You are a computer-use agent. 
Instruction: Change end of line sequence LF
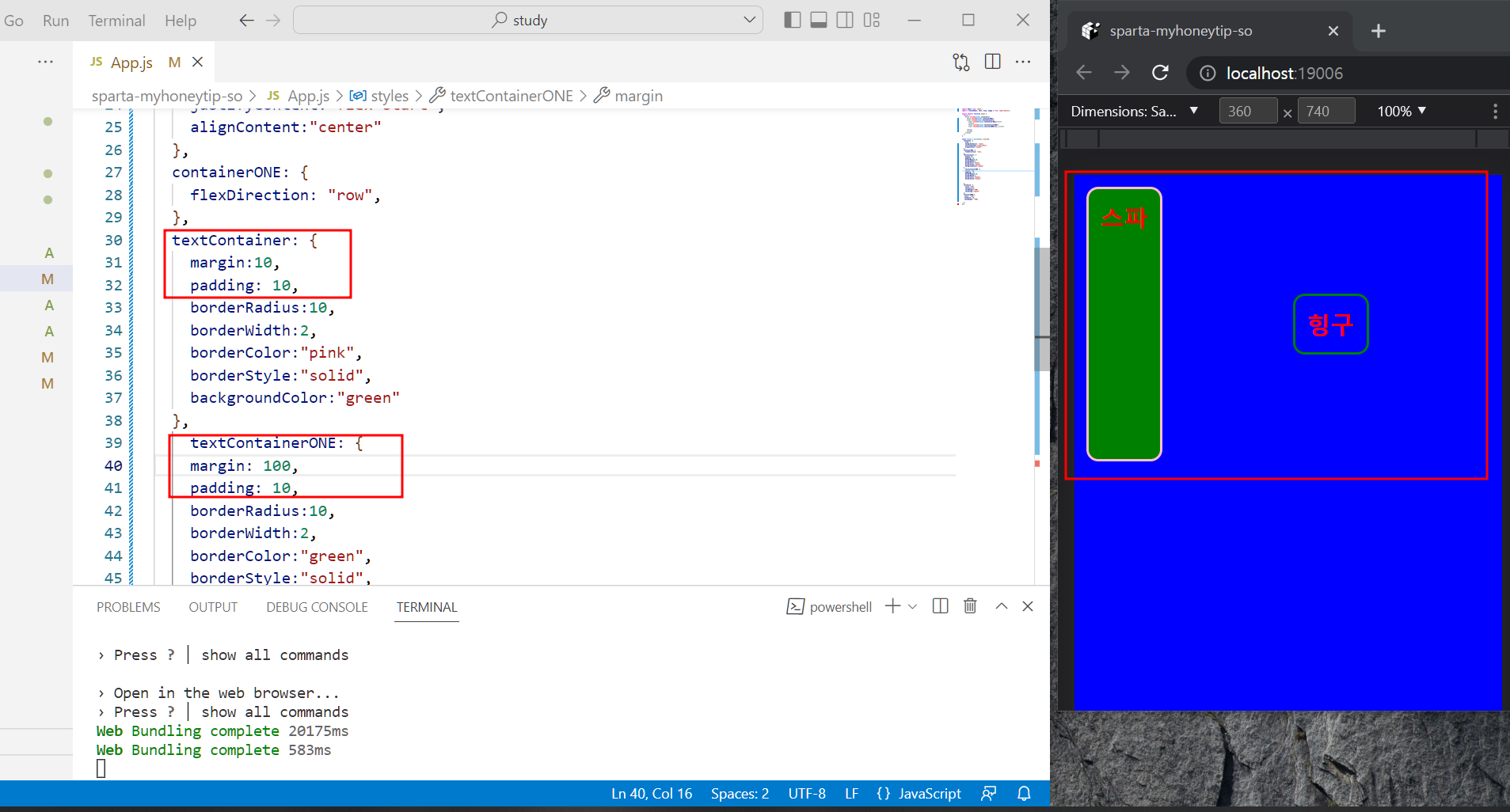tap(852, 793)
